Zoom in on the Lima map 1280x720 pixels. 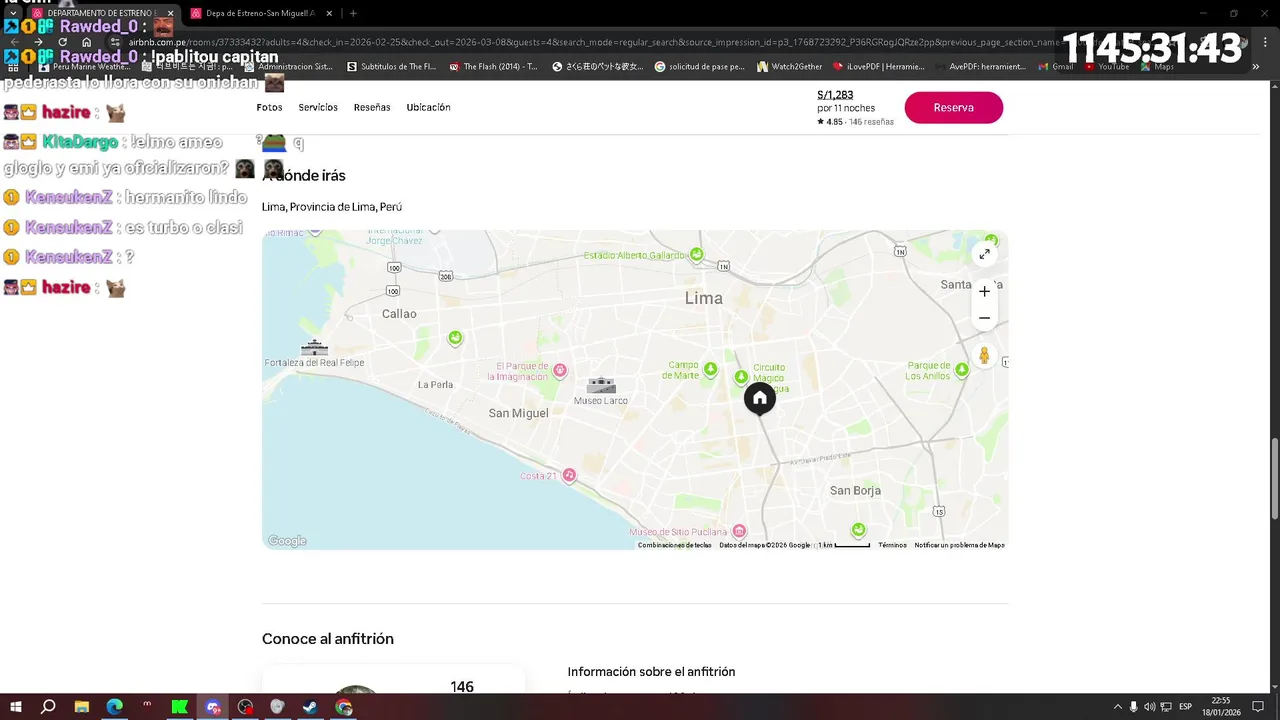(x=985, y=292)
